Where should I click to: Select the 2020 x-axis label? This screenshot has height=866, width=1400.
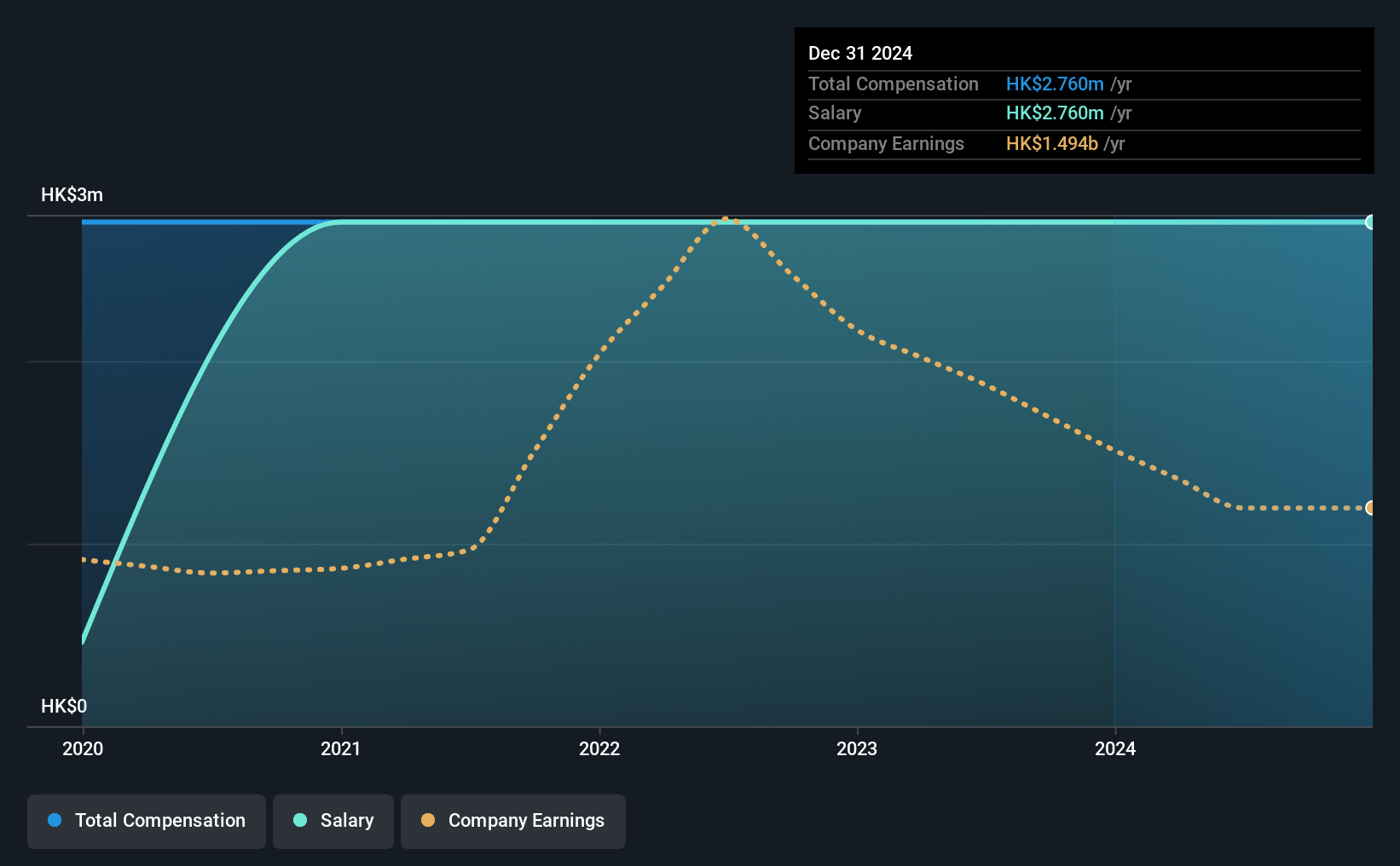83,748
